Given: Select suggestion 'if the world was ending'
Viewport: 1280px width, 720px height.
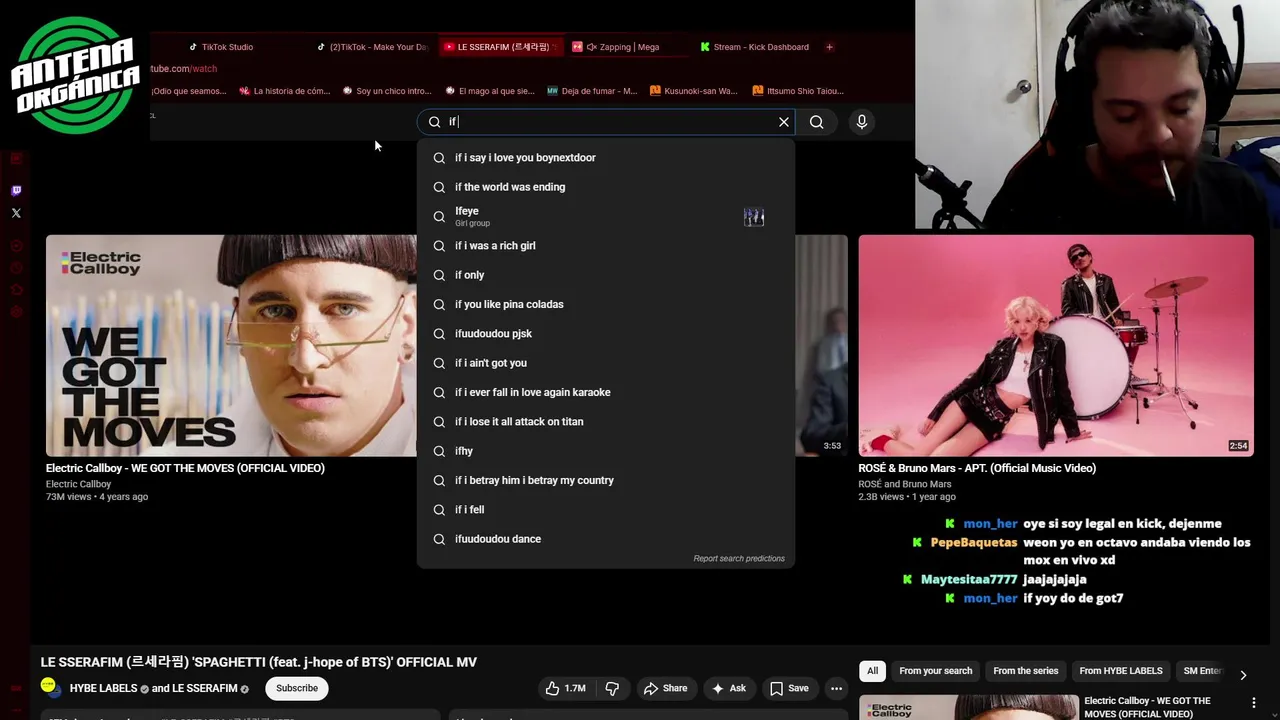Looking at the screenshot, I should [x=606, y=187].
